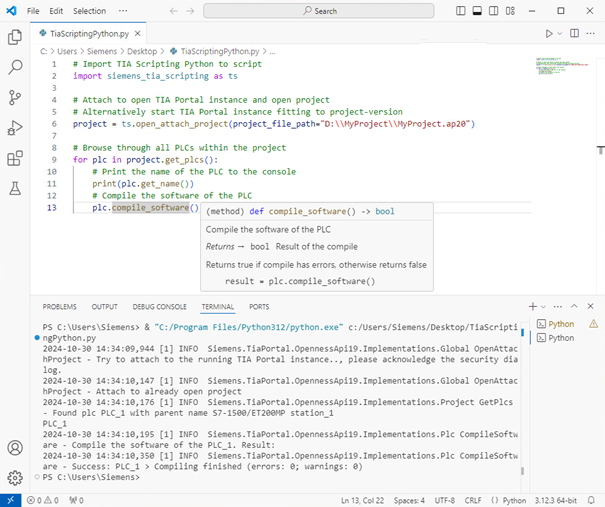605x507 pixels.
Task: Open the Testing flask view
Action: point(15,188)
